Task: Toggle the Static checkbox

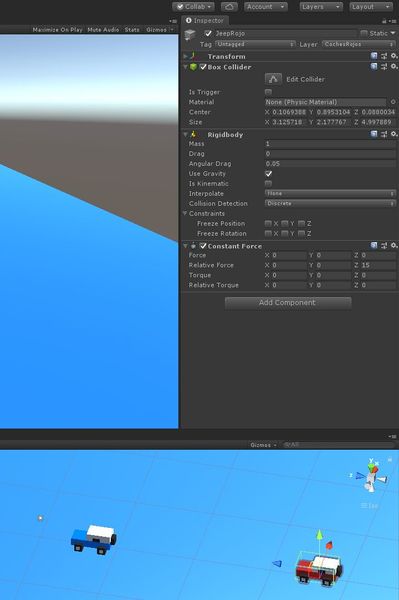Action: [x=364, y=33]
